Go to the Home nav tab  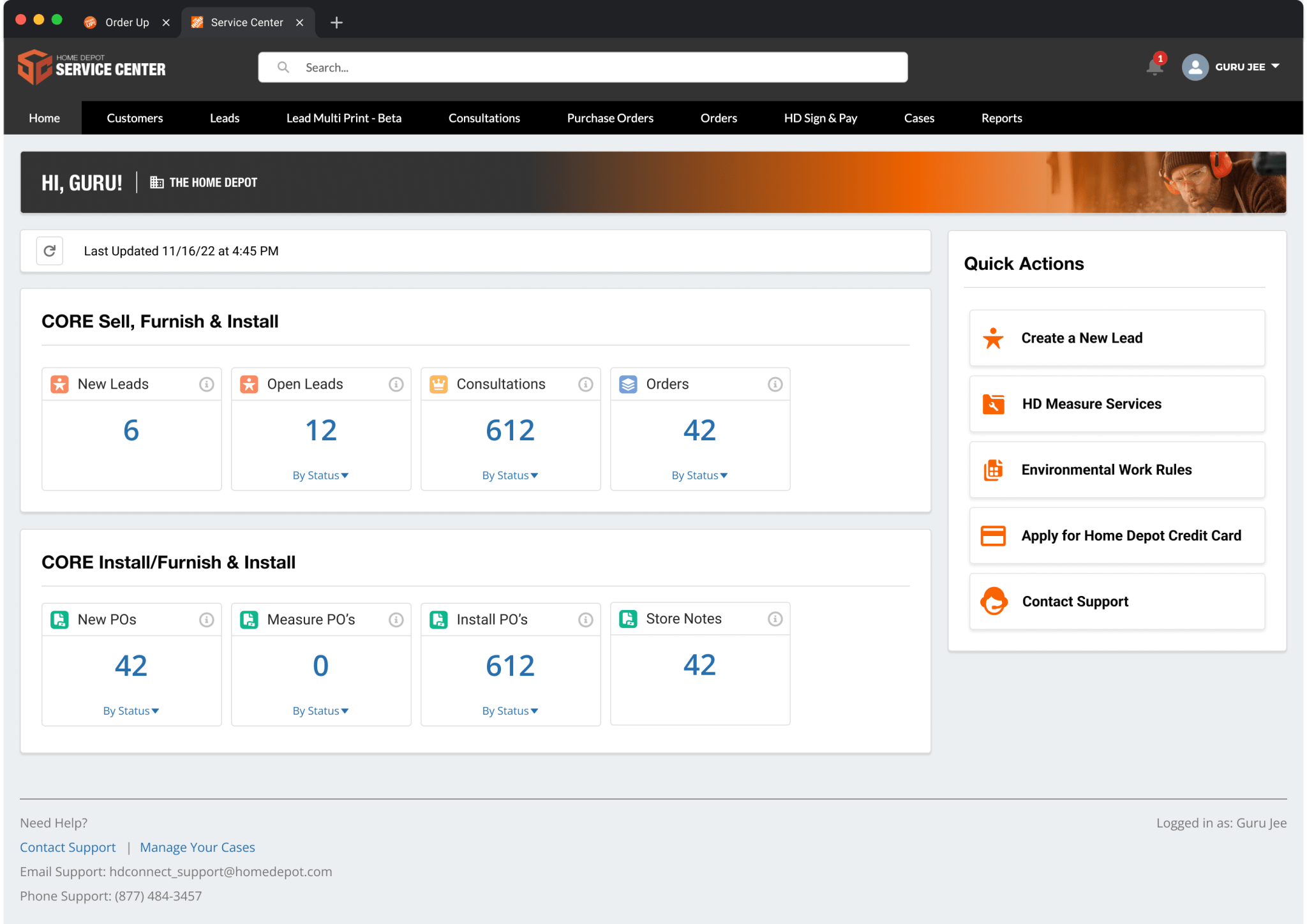click(x=44, y=118)
